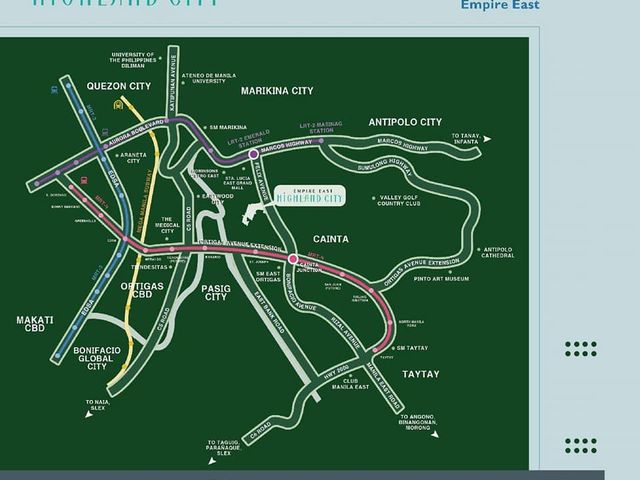Click the Antipolo Cathedral label
Viewport: 640px width, 480px height.
[498, 252]
